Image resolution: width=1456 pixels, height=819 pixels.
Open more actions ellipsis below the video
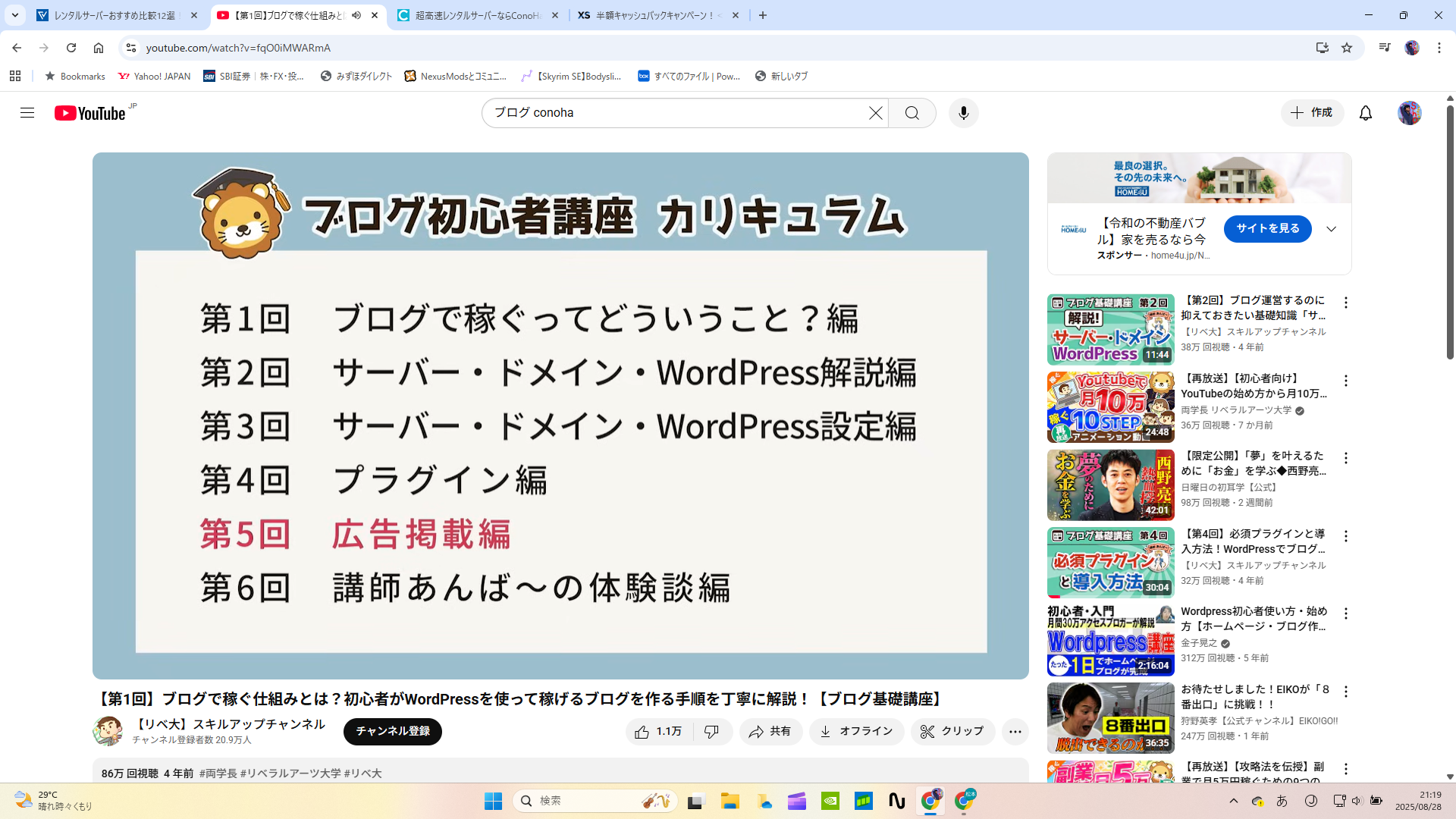click(1015, 731)
